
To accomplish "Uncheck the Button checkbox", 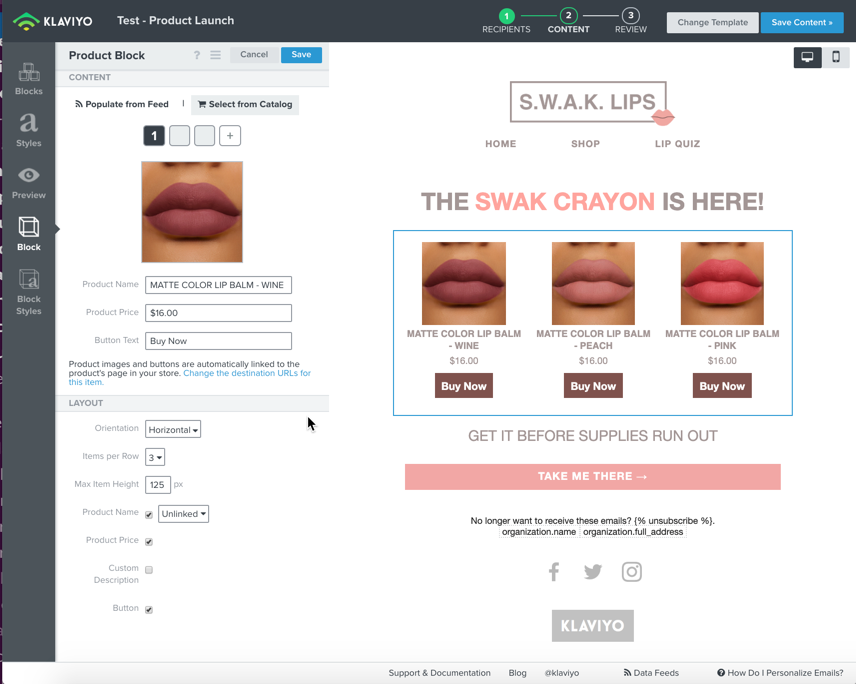I will (x=149, y=610).
